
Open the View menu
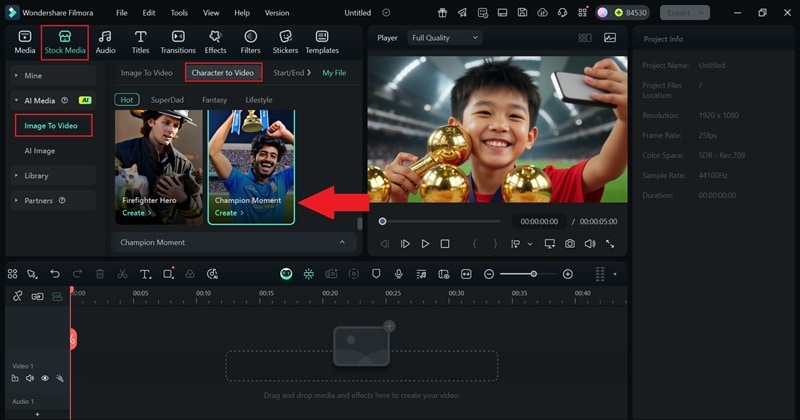pyautogui.click(x=211, y=13)
